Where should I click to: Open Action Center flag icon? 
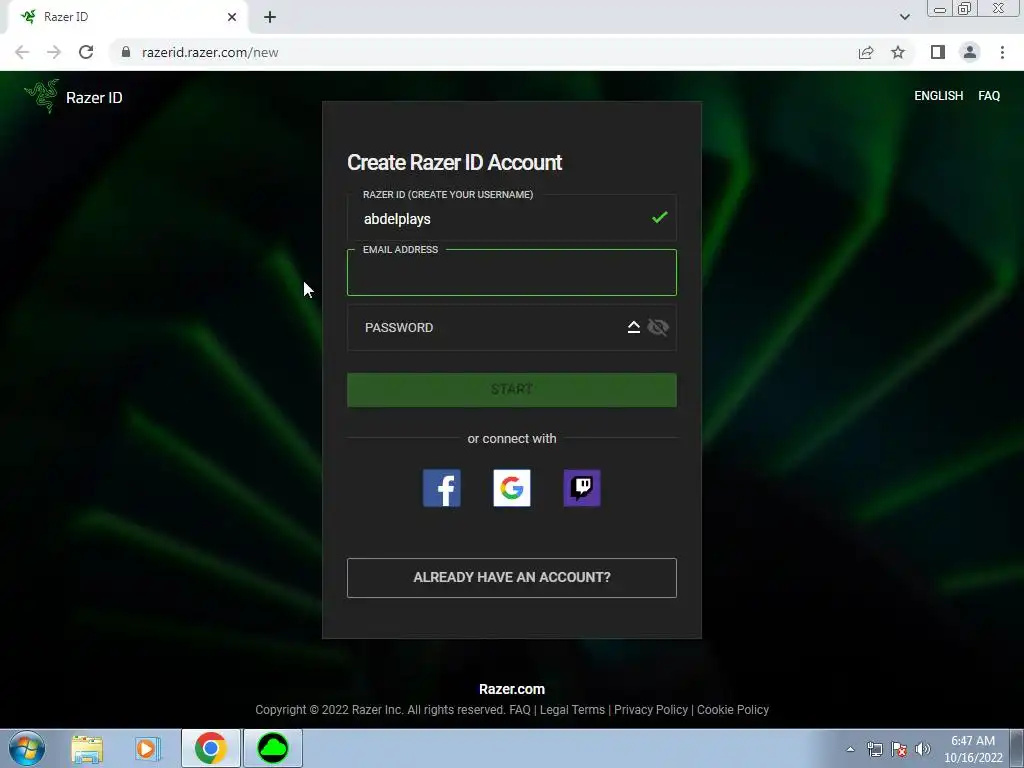(x=899, y=749)
